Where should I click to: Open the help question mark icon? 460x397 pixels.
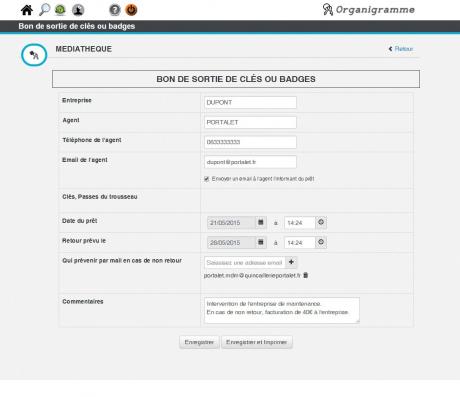point(115,10)
